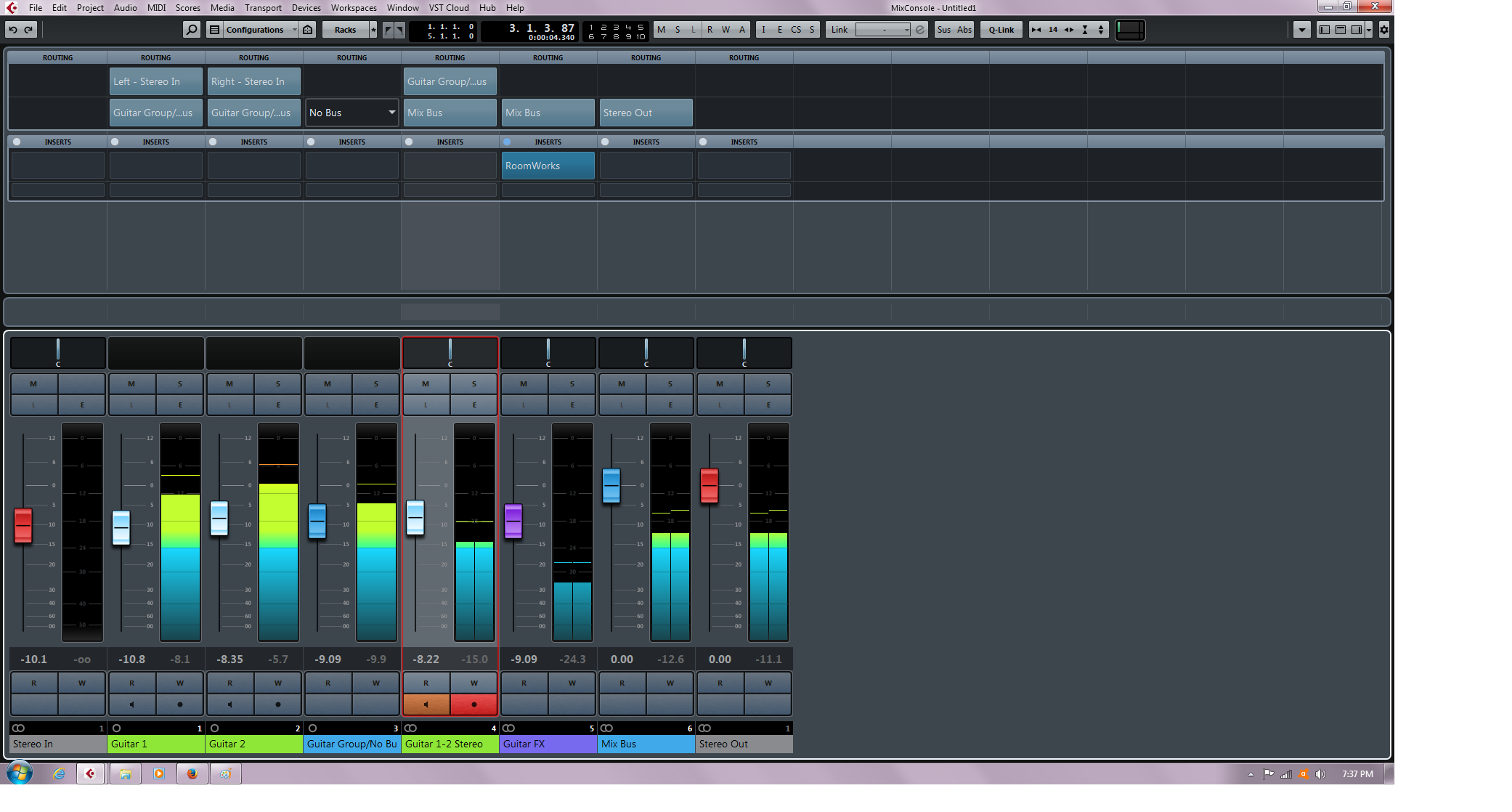Screen dimensions: 1512x812
Task: Click the rack height hourglass icon
Action: 1085,30
